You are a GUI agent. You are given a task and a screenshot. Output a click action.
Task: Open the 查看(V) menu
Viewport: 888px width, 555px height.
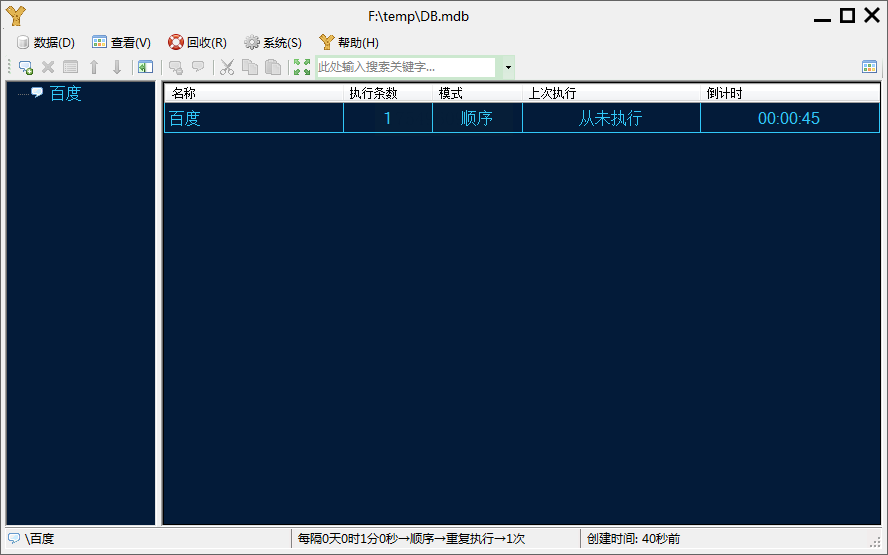(x=122, y=42)
